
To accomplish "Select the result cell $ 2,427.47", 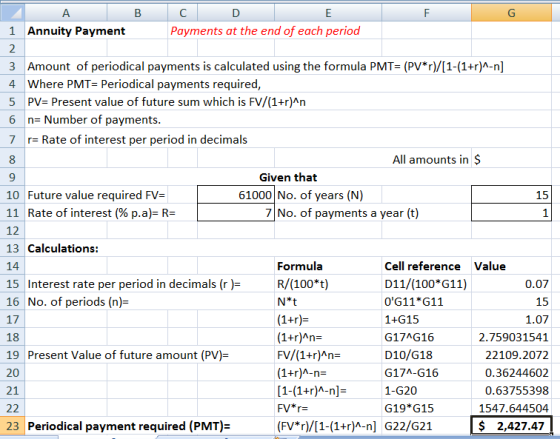I will [x=511, y=426].
